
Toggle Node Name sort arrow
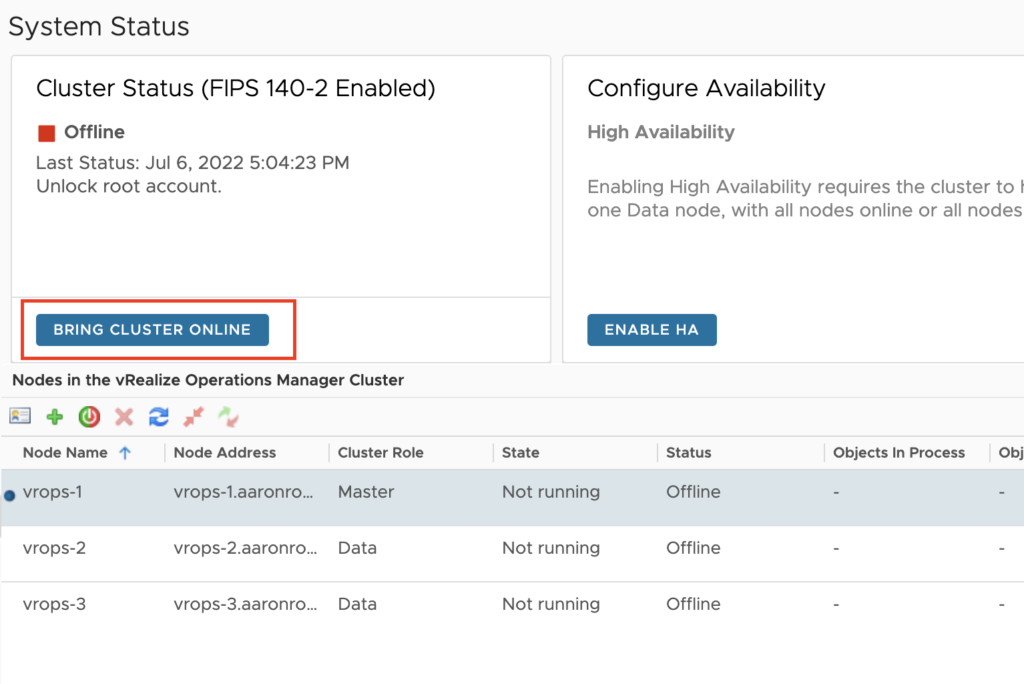tap(125, 453)
